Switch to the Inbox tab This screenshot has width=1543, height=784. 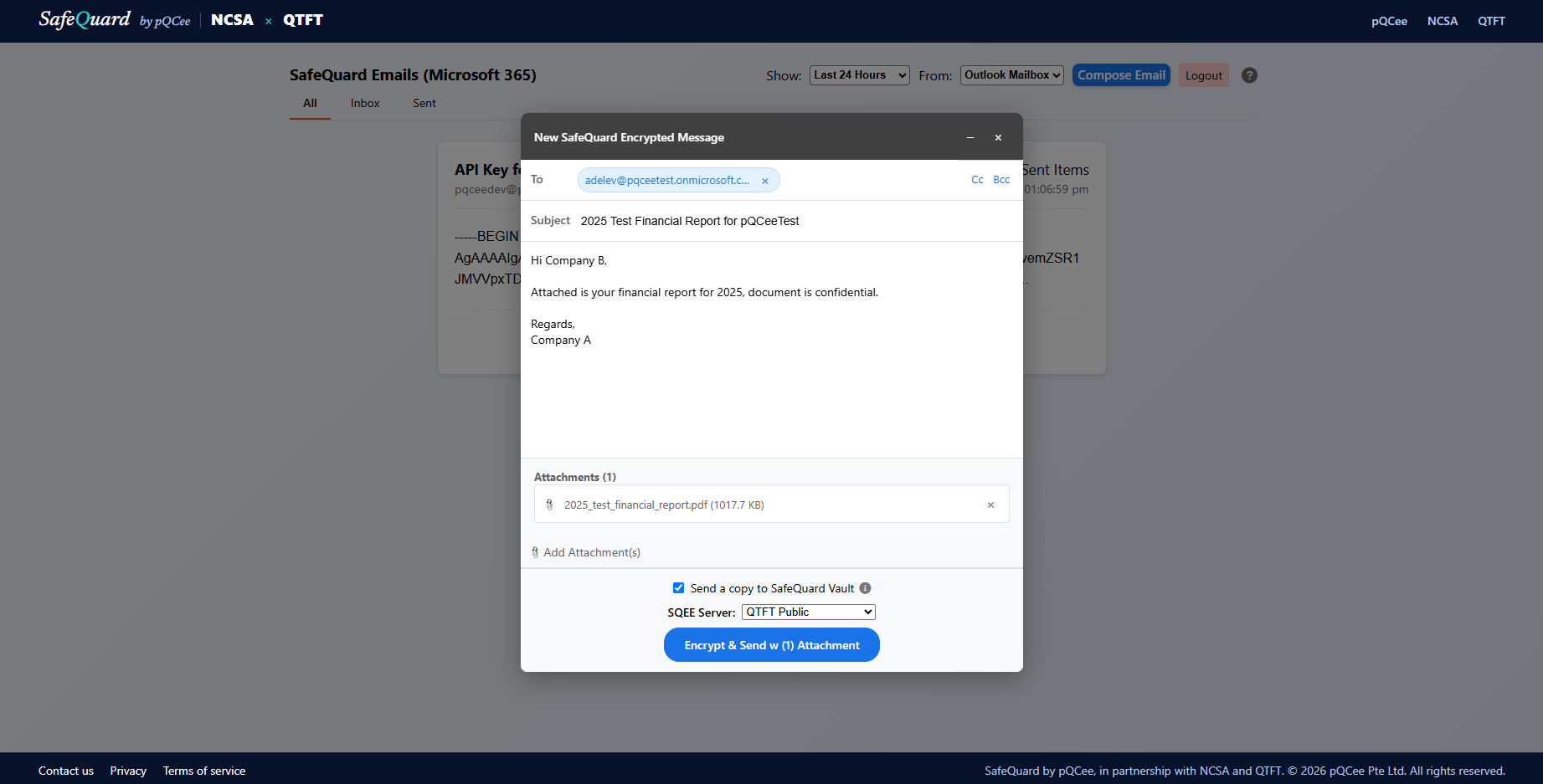click(365, 103)
